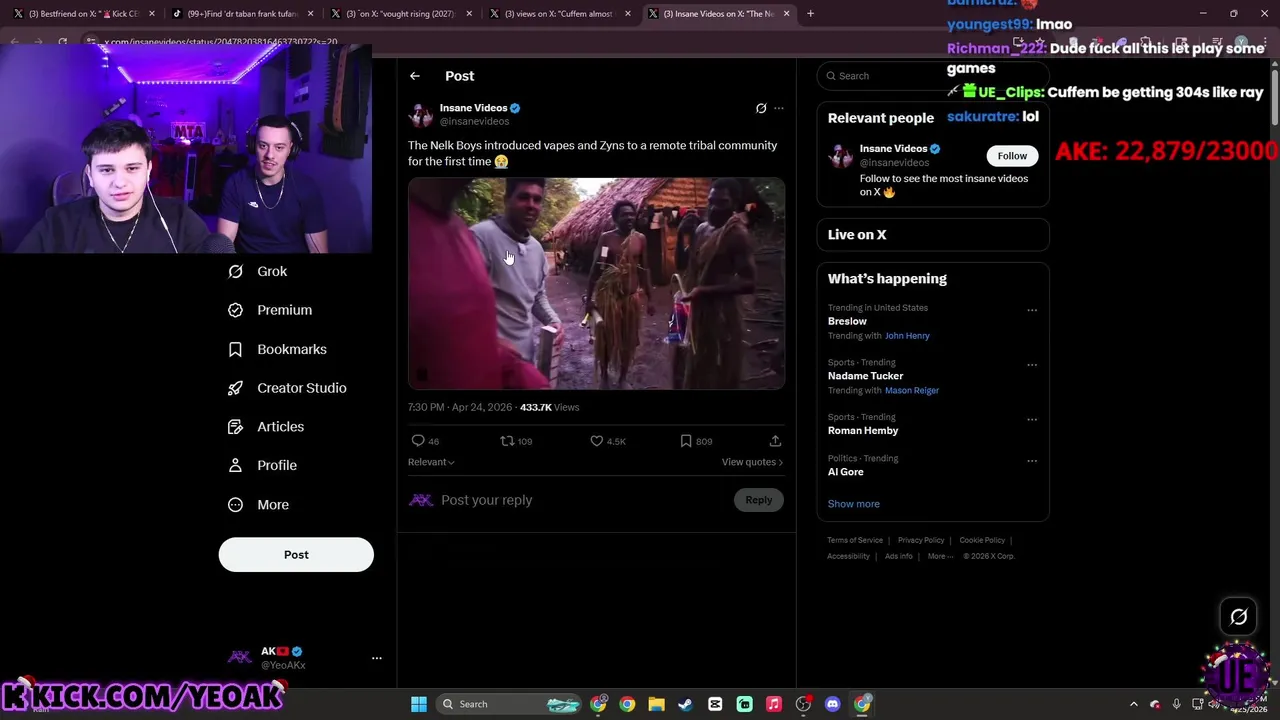Open the Windows Start menu
1280x720 pixels.
coord(419,704)
